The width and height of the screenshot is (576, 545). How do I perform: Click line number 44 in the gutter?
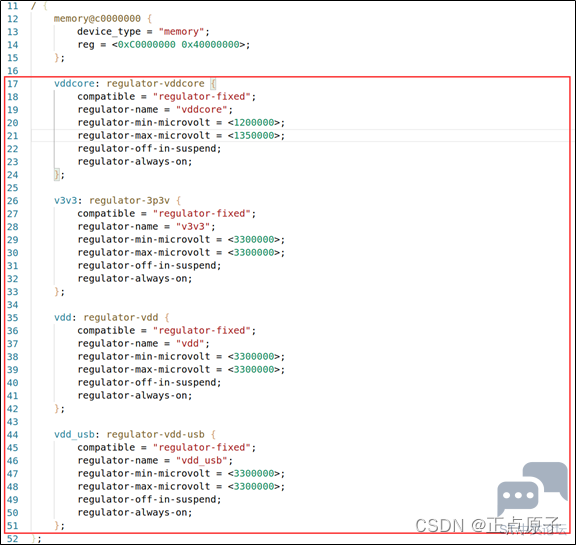pyautogui.click(x=12, y=435)
